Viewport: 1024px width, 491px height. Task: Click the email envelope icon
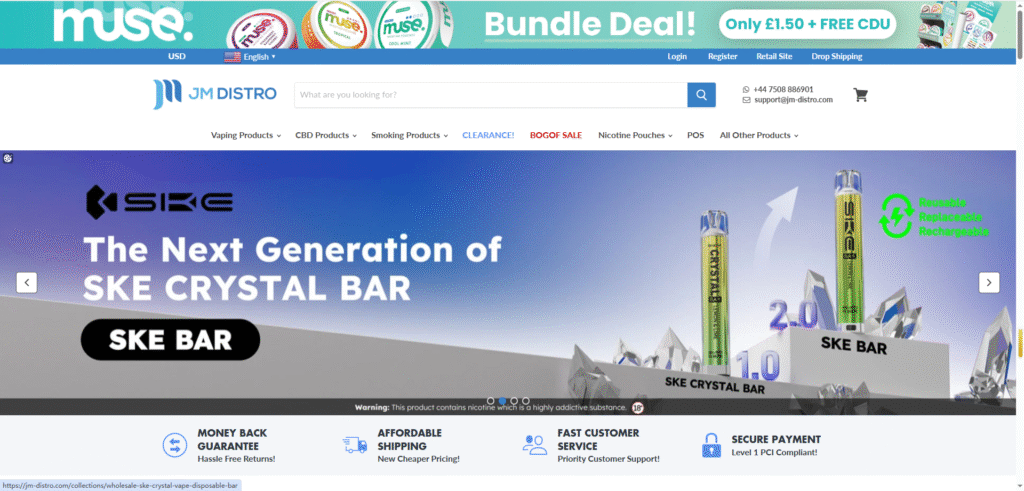pyautogui.click(x=746, y=100)
